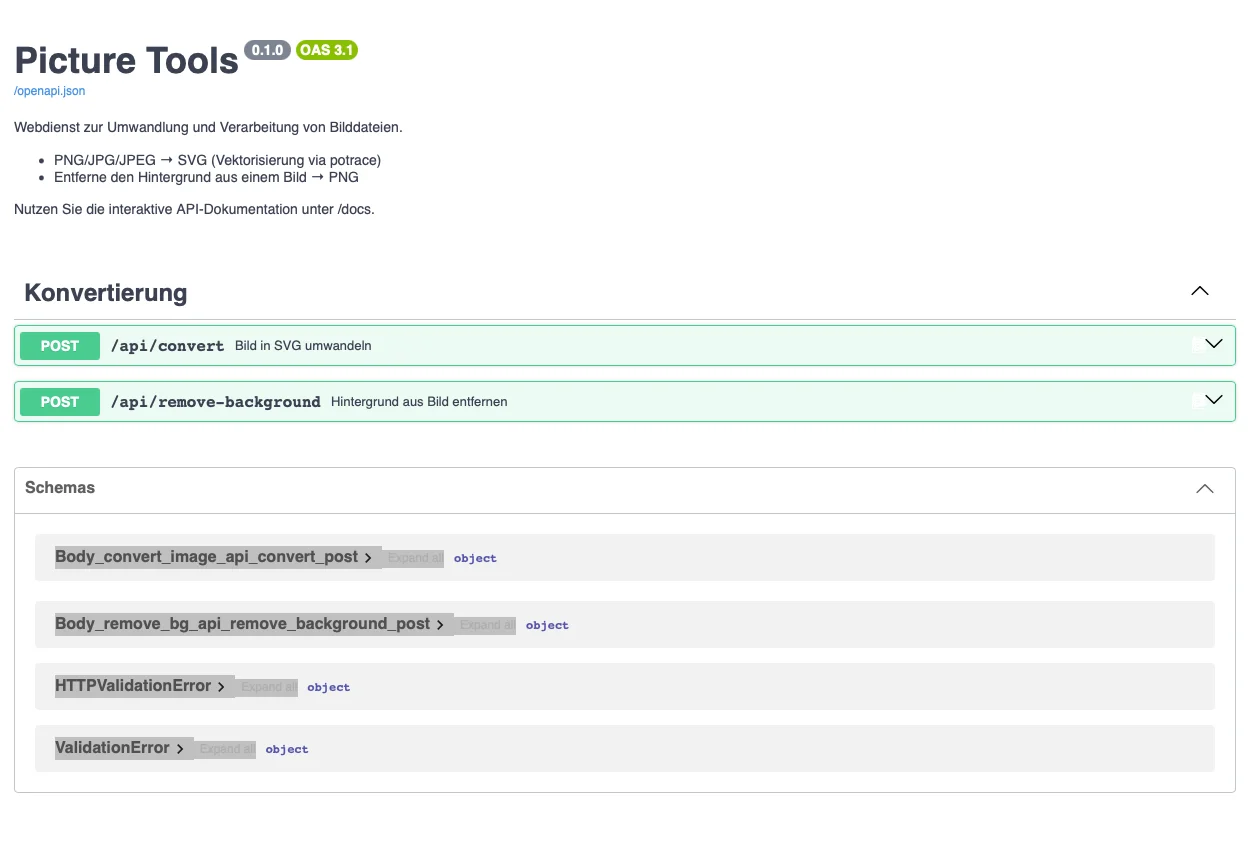Click the Schemas heading
This screenshot has height=848, width=1251.
coord(60,488)
